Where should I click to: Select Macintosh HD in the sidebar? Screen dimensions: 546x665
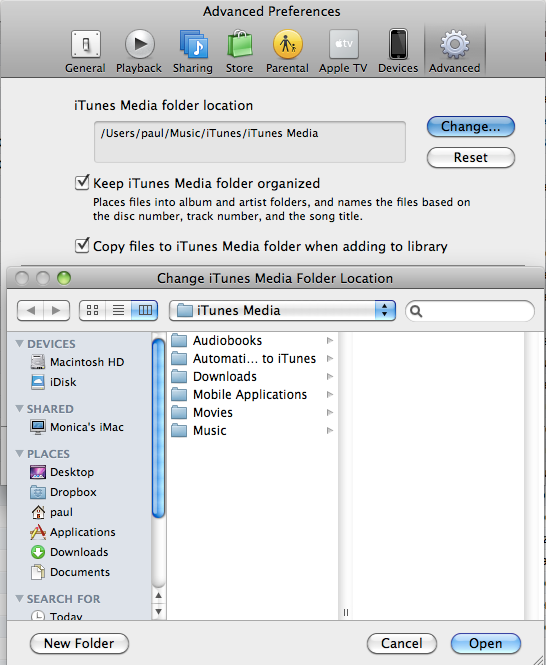tap(78, 362)
